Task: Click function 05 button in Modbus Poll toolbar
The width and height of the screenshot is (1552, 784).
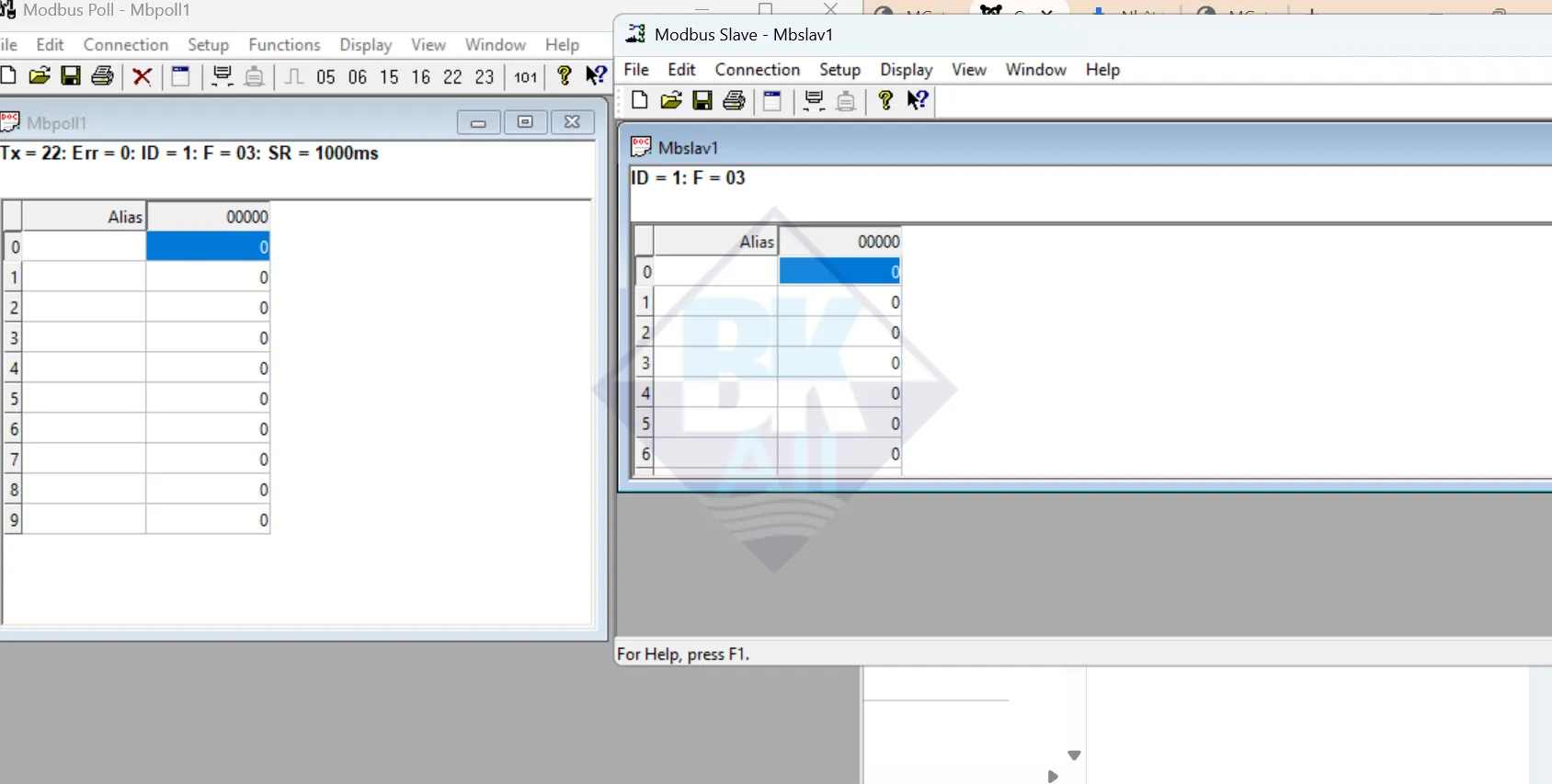Action: point(325,77)
